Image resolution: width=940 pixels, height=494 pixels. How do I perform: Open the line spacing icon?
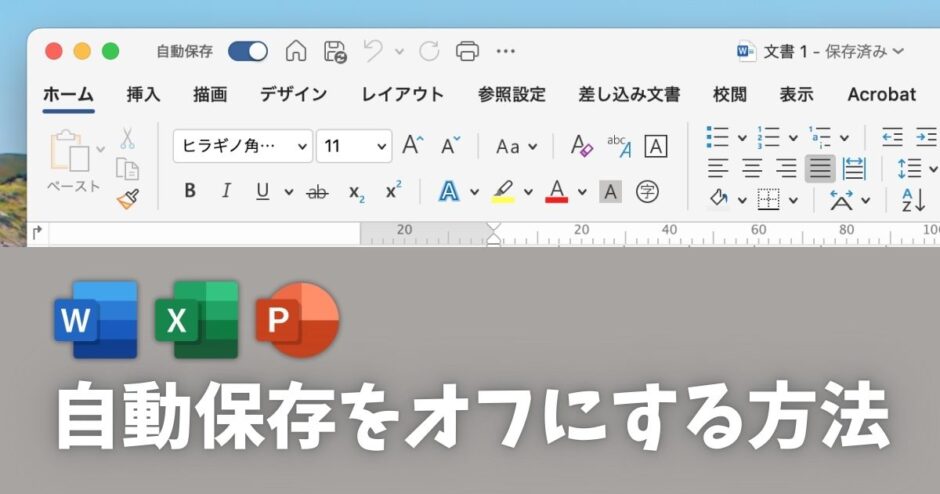[x=909, y=168]
